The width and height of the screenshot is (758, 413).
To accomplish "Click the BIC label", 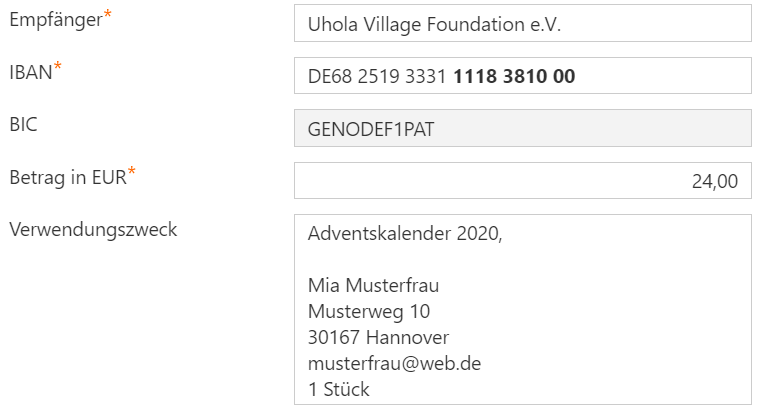I will pos(23,125).
